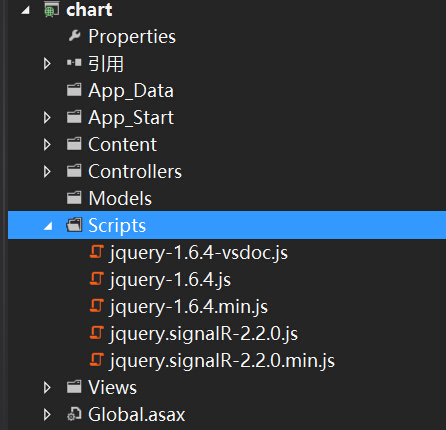Collapse the Scripts folder
This screenshot has width=446, height=430.
point(48,227)
